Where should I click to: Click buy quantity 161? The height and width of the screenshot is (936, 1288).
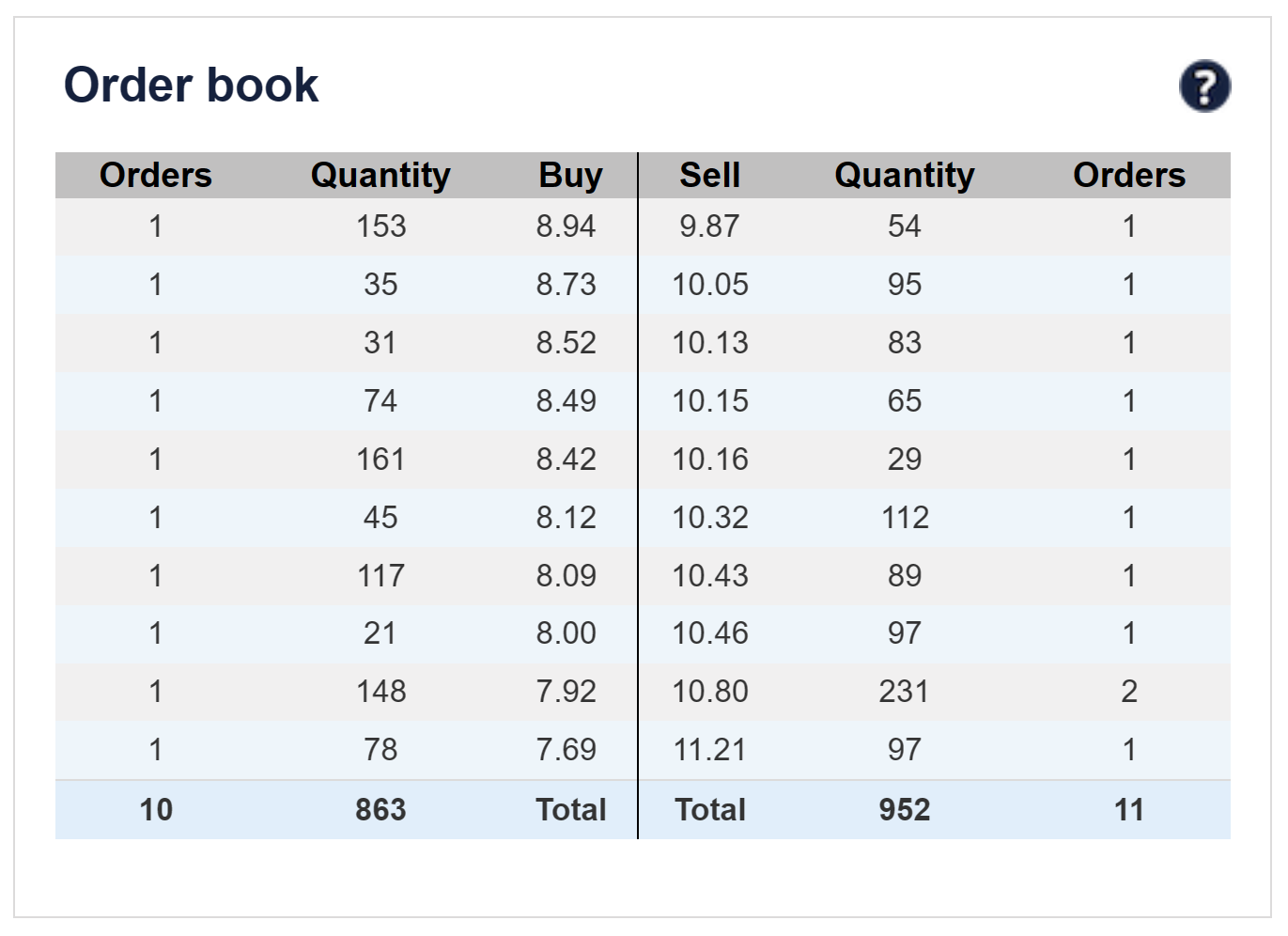pyautogui.click(x=380, y=460)
